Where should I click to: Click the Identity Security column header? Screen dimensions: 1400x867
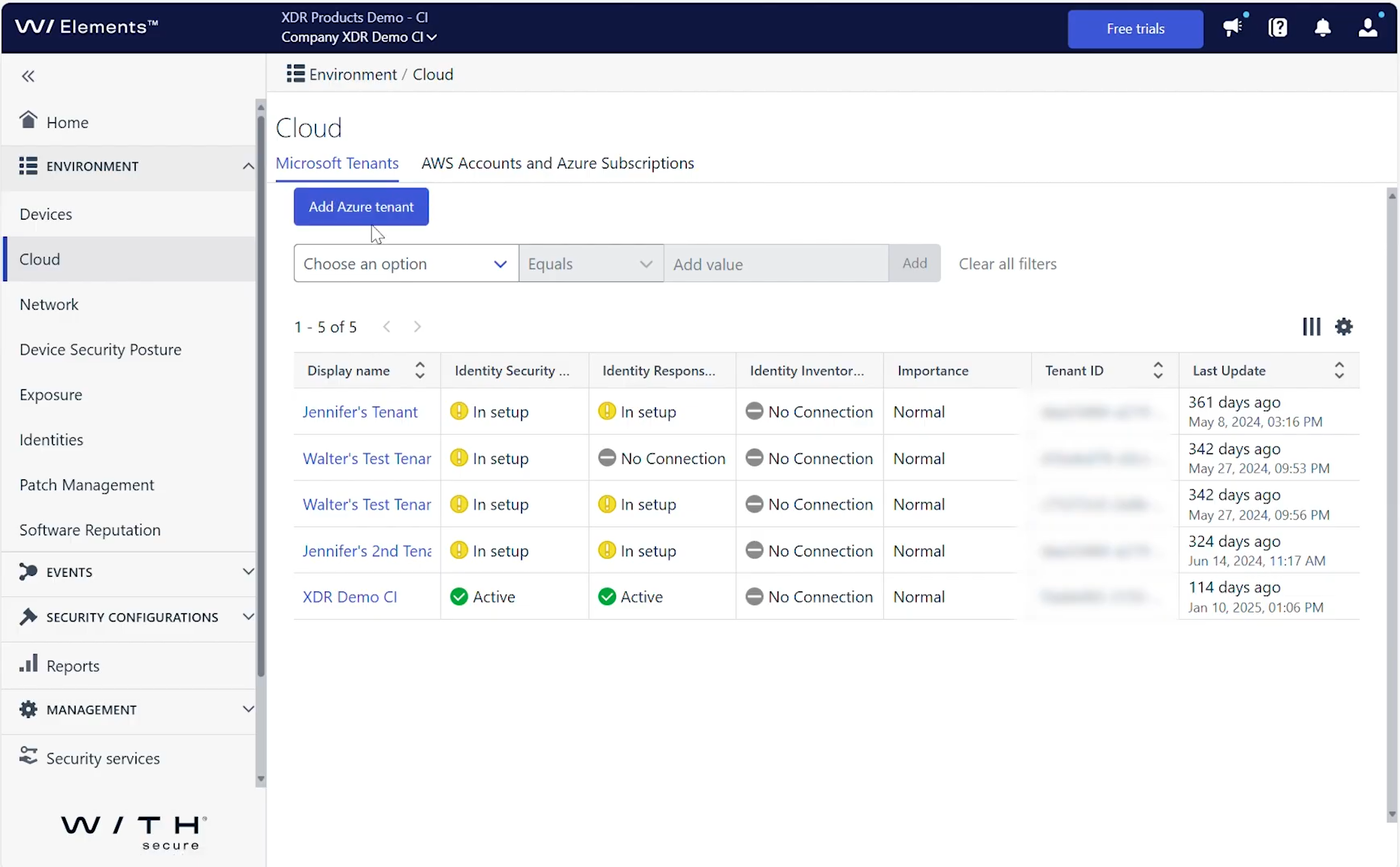click(514, 371)
